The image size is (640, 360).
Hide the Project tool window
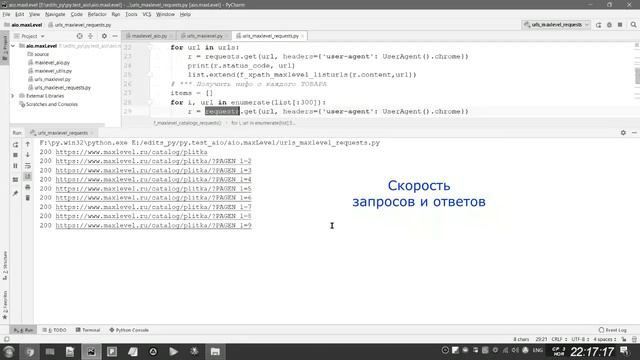tap(115, 36)
